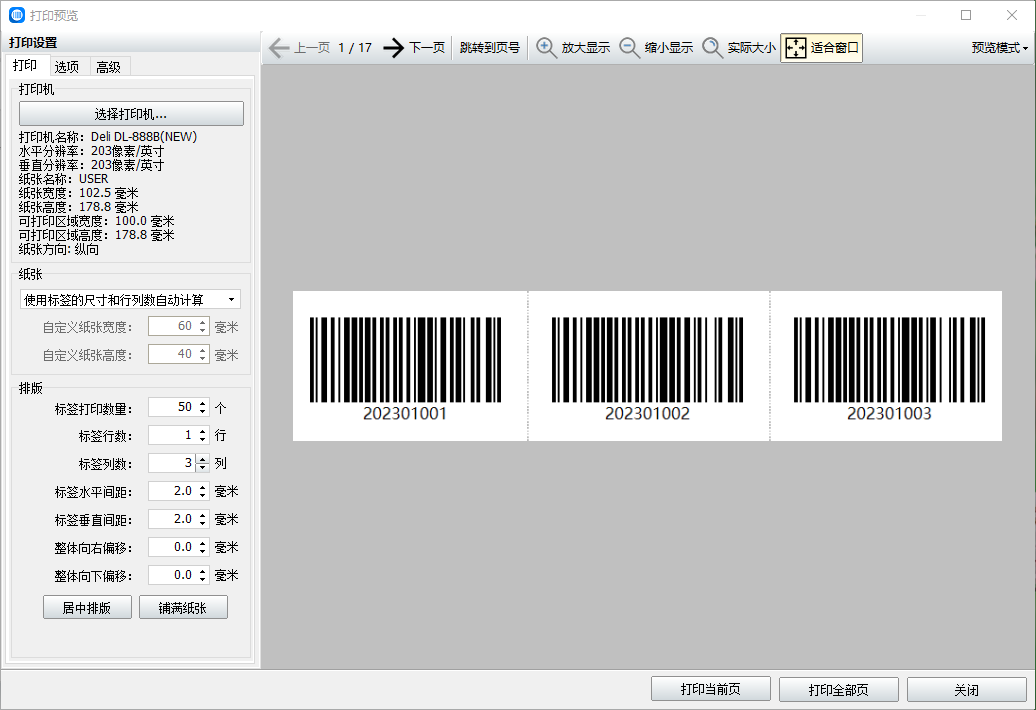Decrease 标签行数 with down arrow
Viewport: 1036px width, 710px height.
pos(203,440)
